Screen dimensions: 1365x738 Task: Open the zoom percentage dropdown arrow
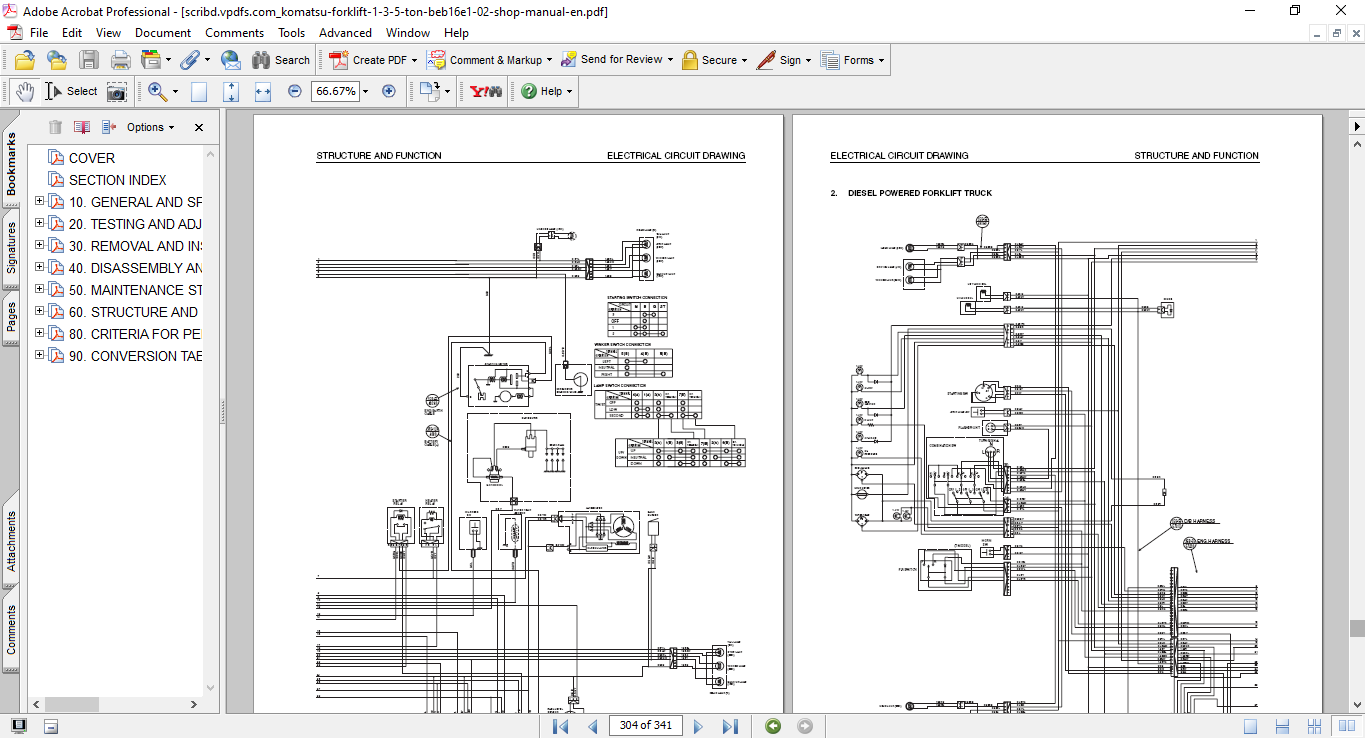(365, 91)
